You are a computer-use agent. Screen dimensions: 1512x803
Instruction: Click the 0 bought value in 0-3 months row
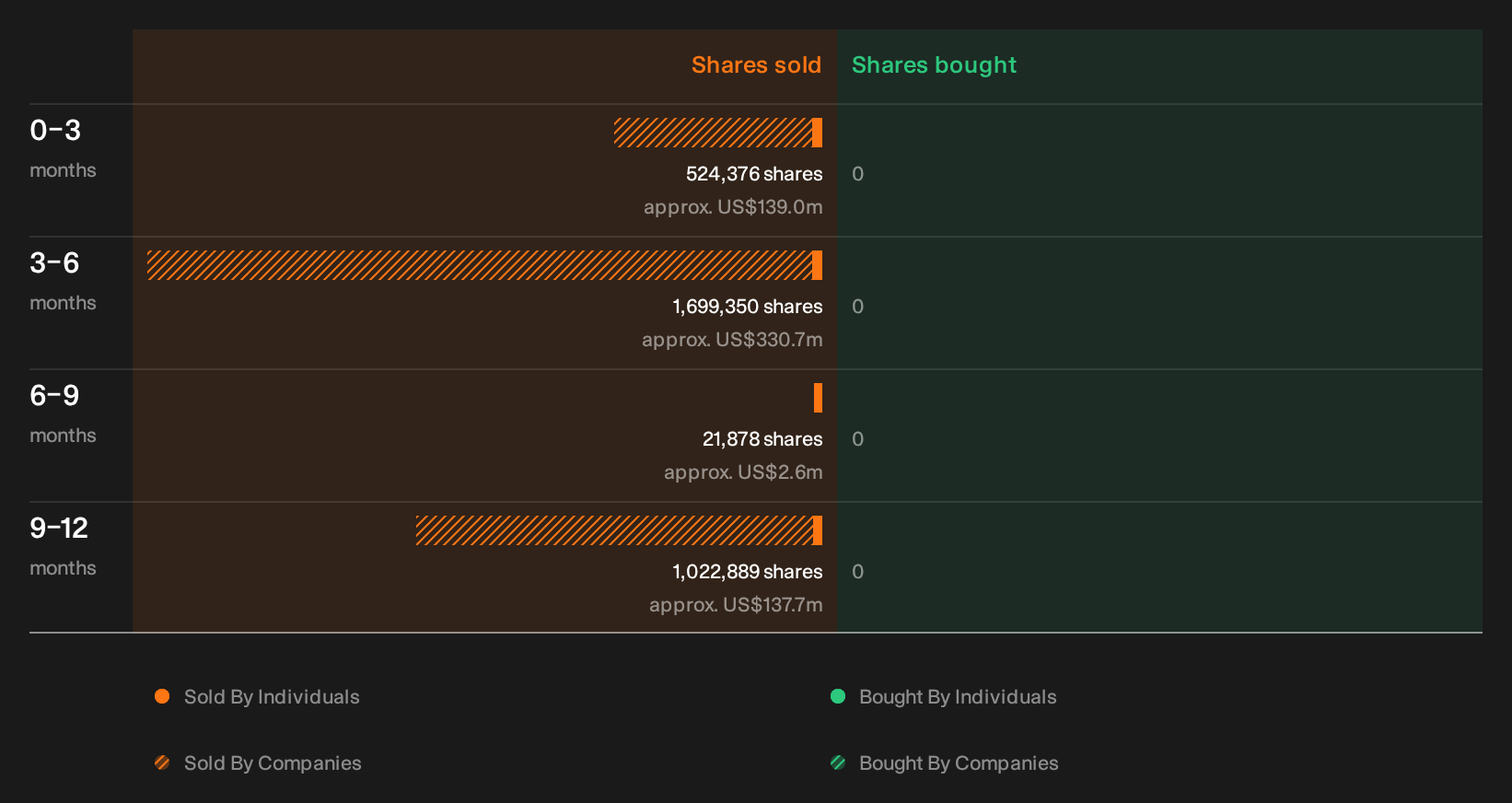pyautogui.click(x=857, y=174)
